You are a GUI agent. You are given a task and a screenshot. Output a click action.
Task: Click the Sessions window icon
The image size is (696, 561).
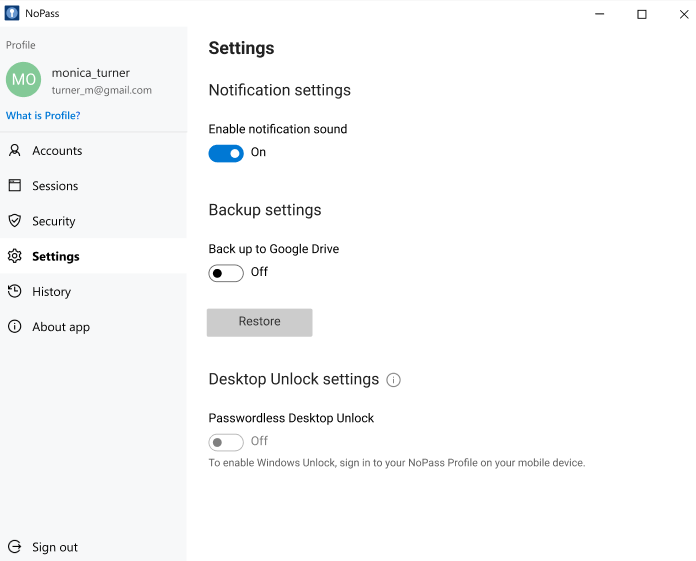15,186
